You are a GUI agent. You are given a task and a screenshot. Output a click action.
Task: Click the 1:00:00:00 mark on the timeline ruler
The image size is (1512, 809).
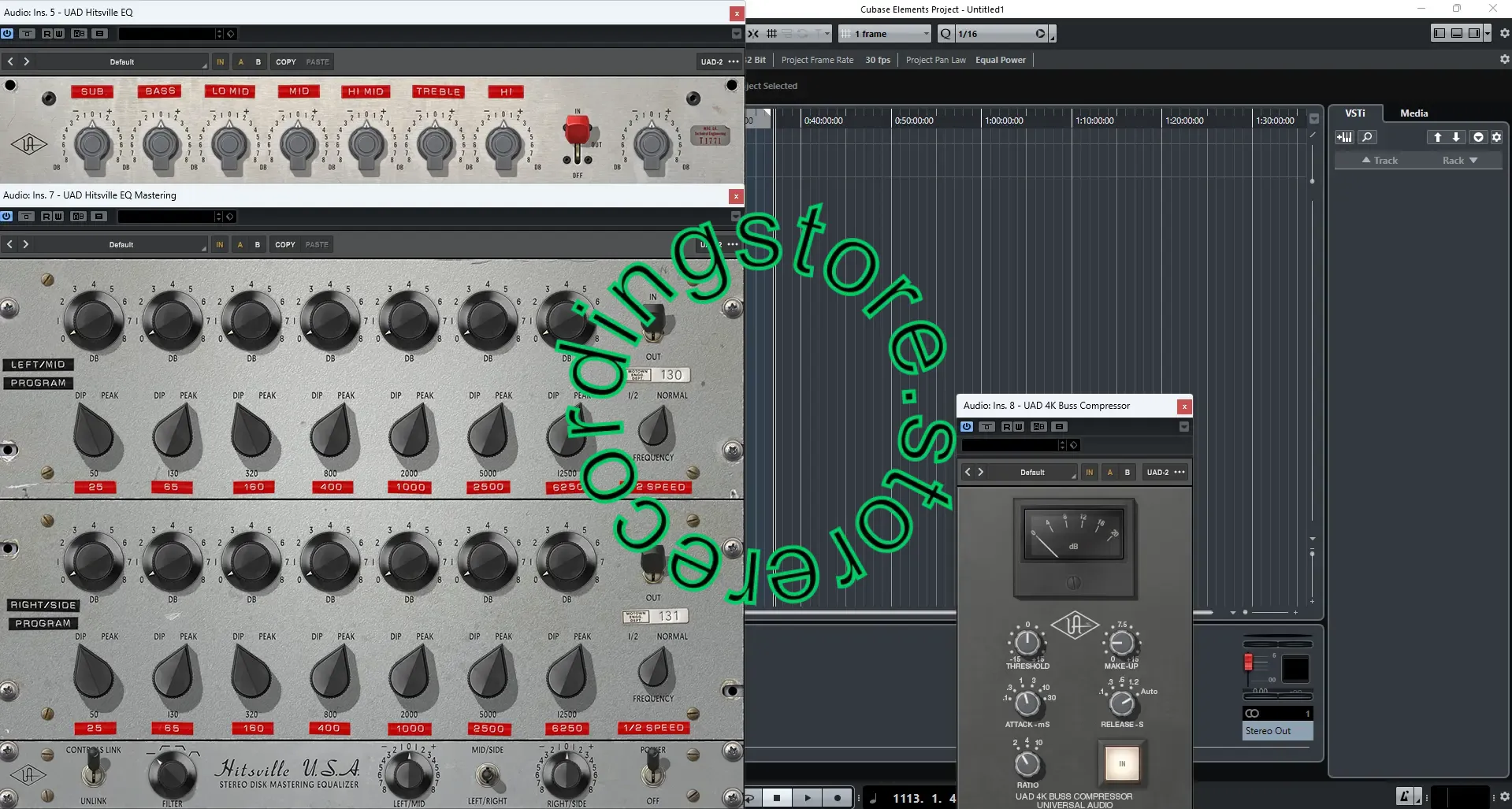click(x=1004, y=121)
